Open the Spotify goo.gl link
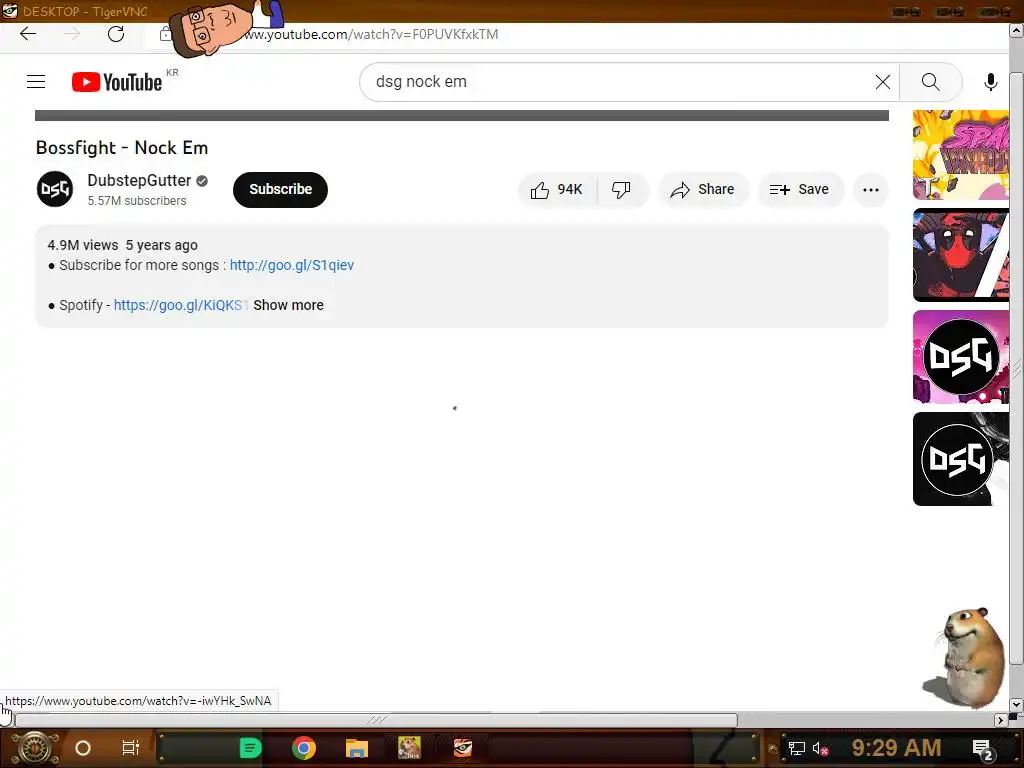 pyautogui.click(x=180, y=305)
